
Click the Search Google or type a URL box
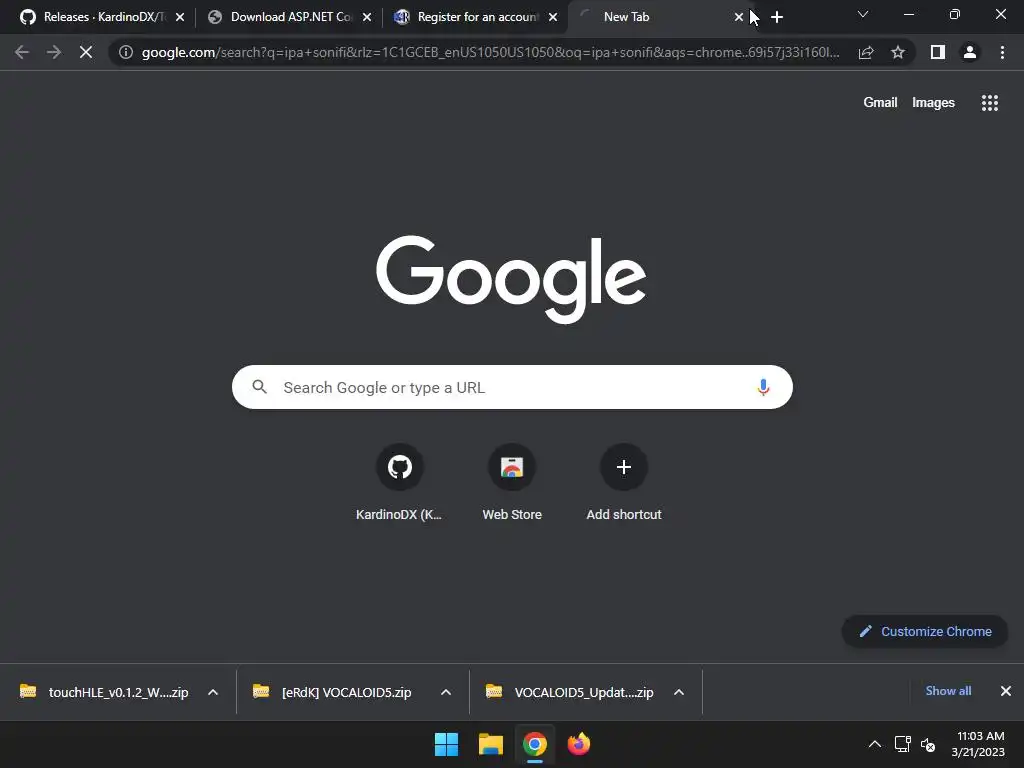point(512,387)
